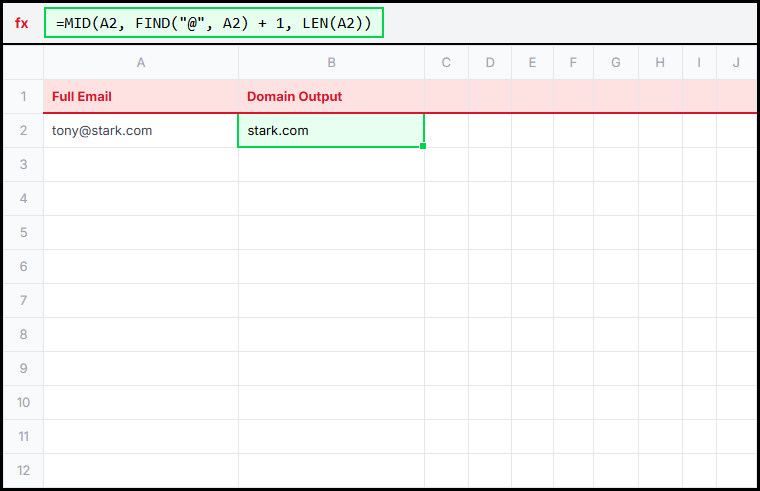Select column A header
Screen dimensions: 760x491
point(140,63)
